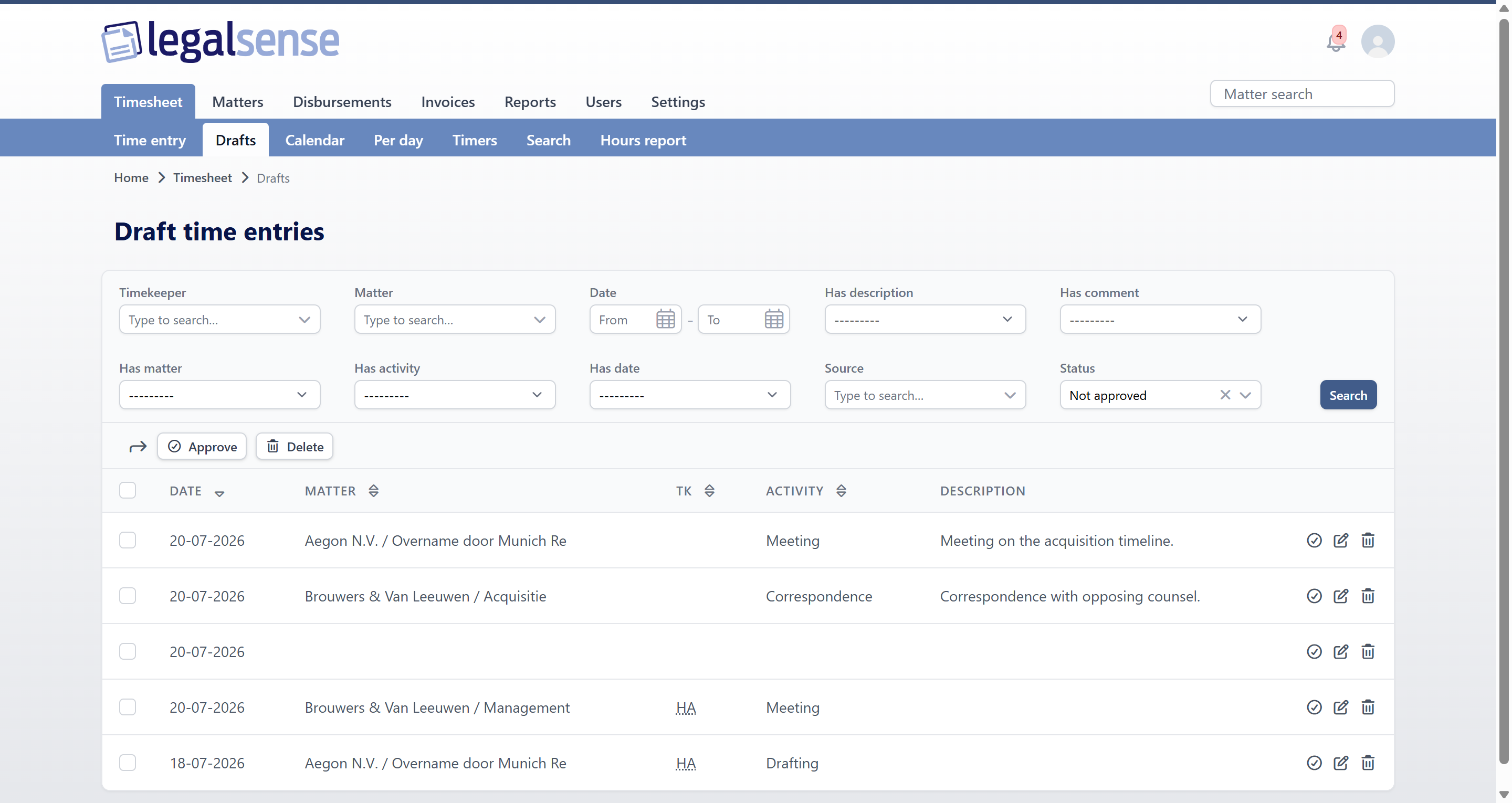
Task: Edit the Aegon Meeting entry
Action: pos(1341,540)
